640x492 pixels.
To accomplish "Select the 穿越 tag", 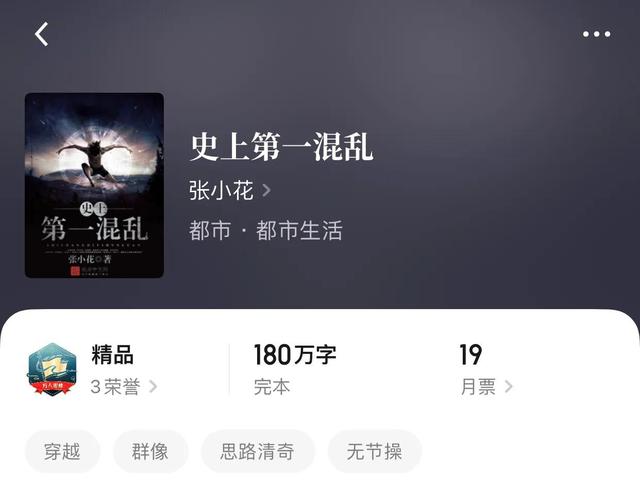I will click(x=62, y=452).
